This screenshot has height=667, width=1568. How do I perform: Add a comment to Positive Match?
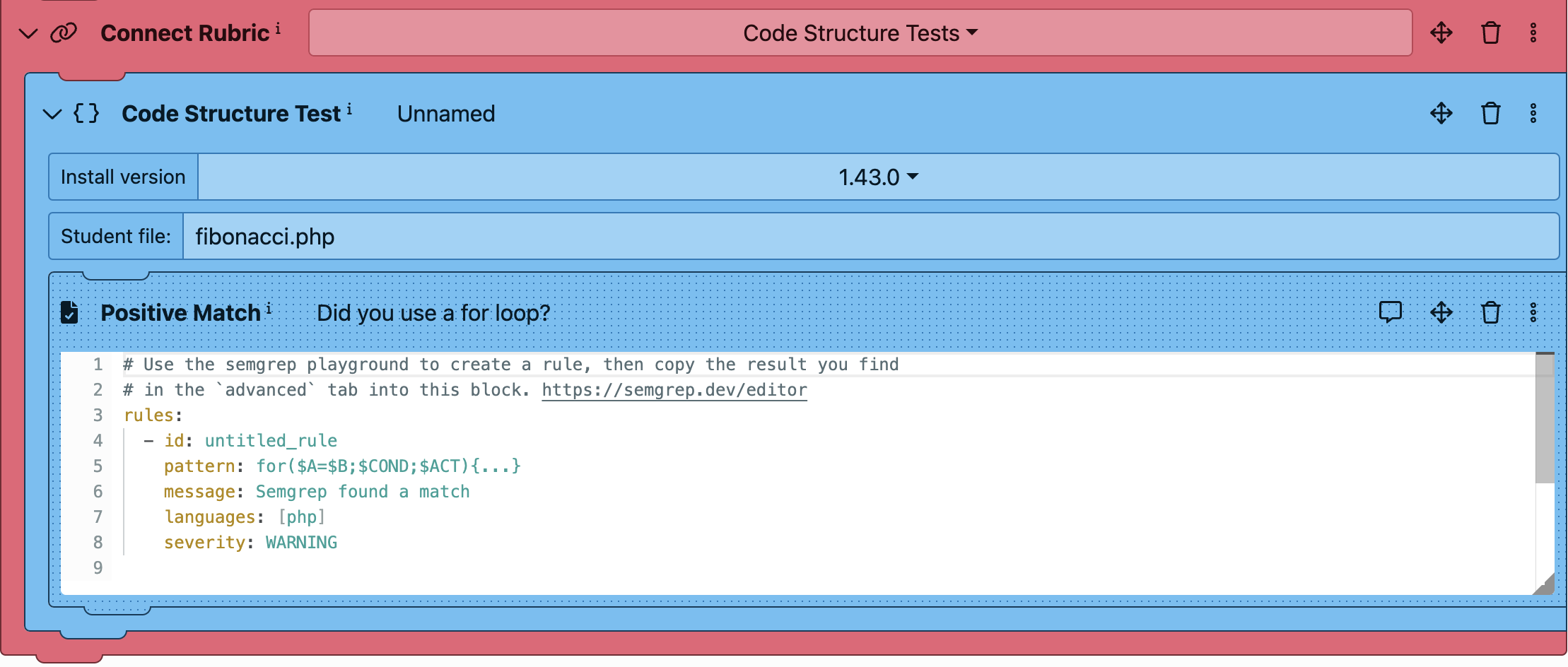(x=1390, y=312)
